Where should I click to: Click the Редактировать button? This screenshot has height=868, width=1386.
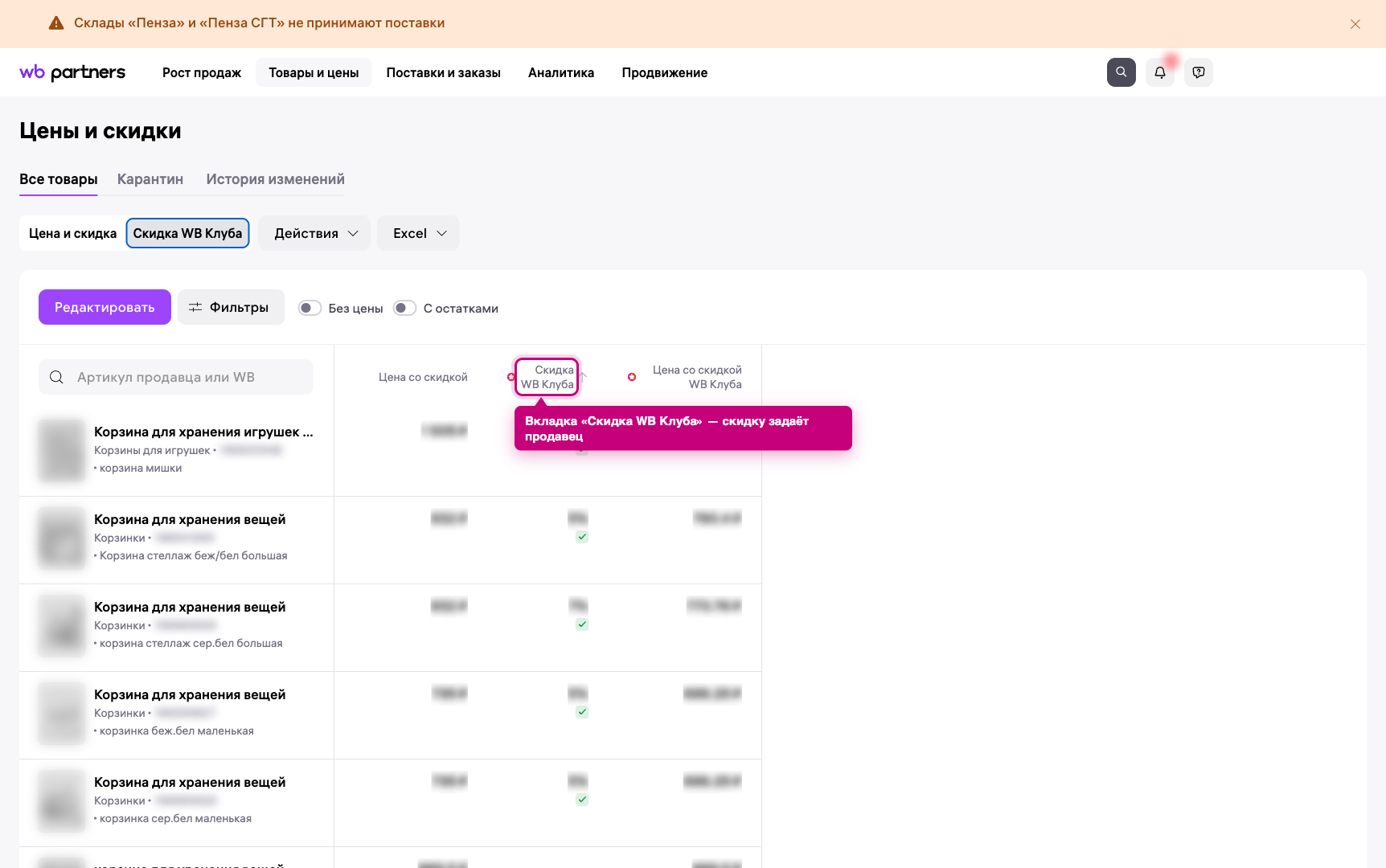coord(105,307)
